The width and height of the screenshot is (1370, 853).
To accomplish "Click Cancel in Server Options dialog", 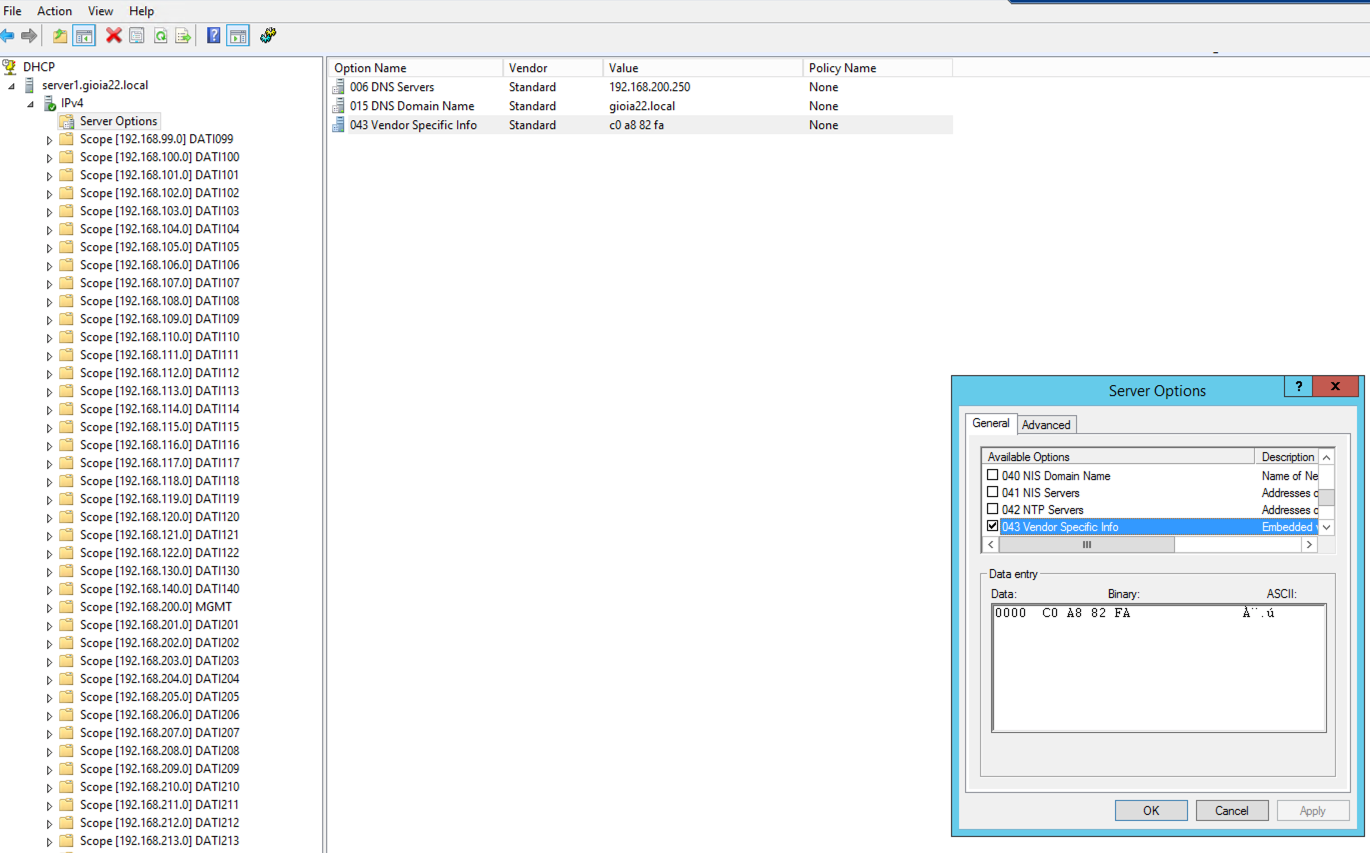I will click(x=1232, y=810).
